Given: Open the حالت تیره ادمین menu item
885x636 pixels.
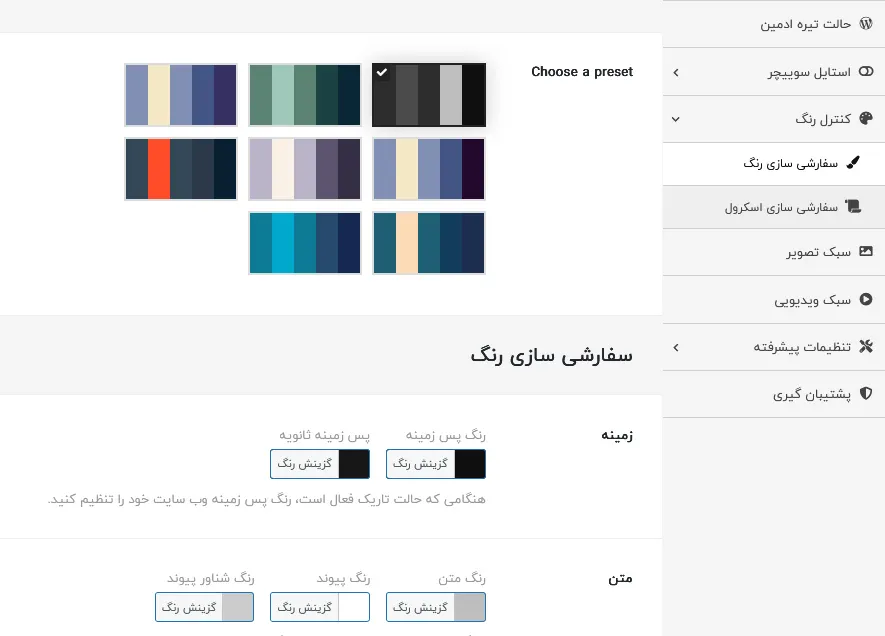Looking at the screenshot, I should (774, 24).
